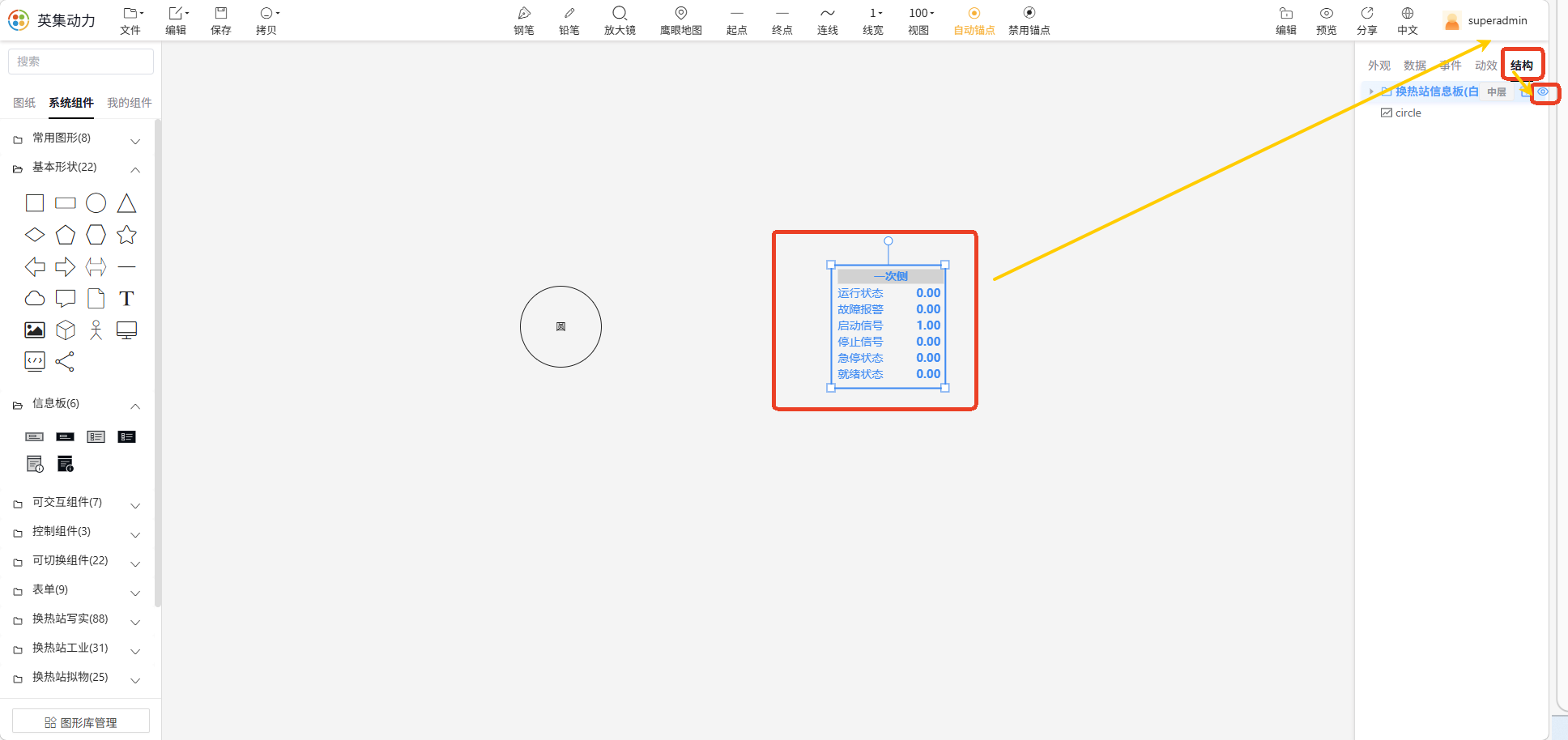
Task: Click the 图形库管理 button
Action: point(81,722)
